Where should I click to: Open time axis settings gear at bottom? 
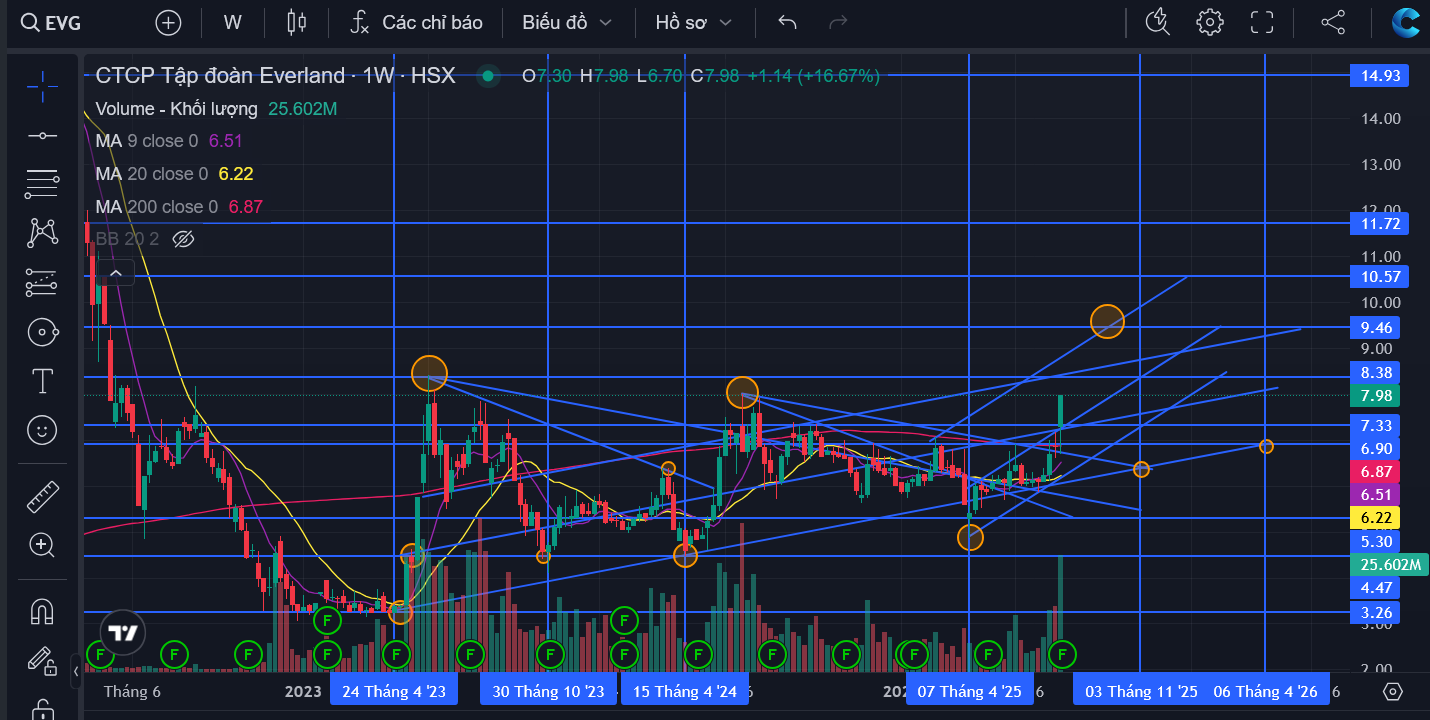tap(1393, 691)
